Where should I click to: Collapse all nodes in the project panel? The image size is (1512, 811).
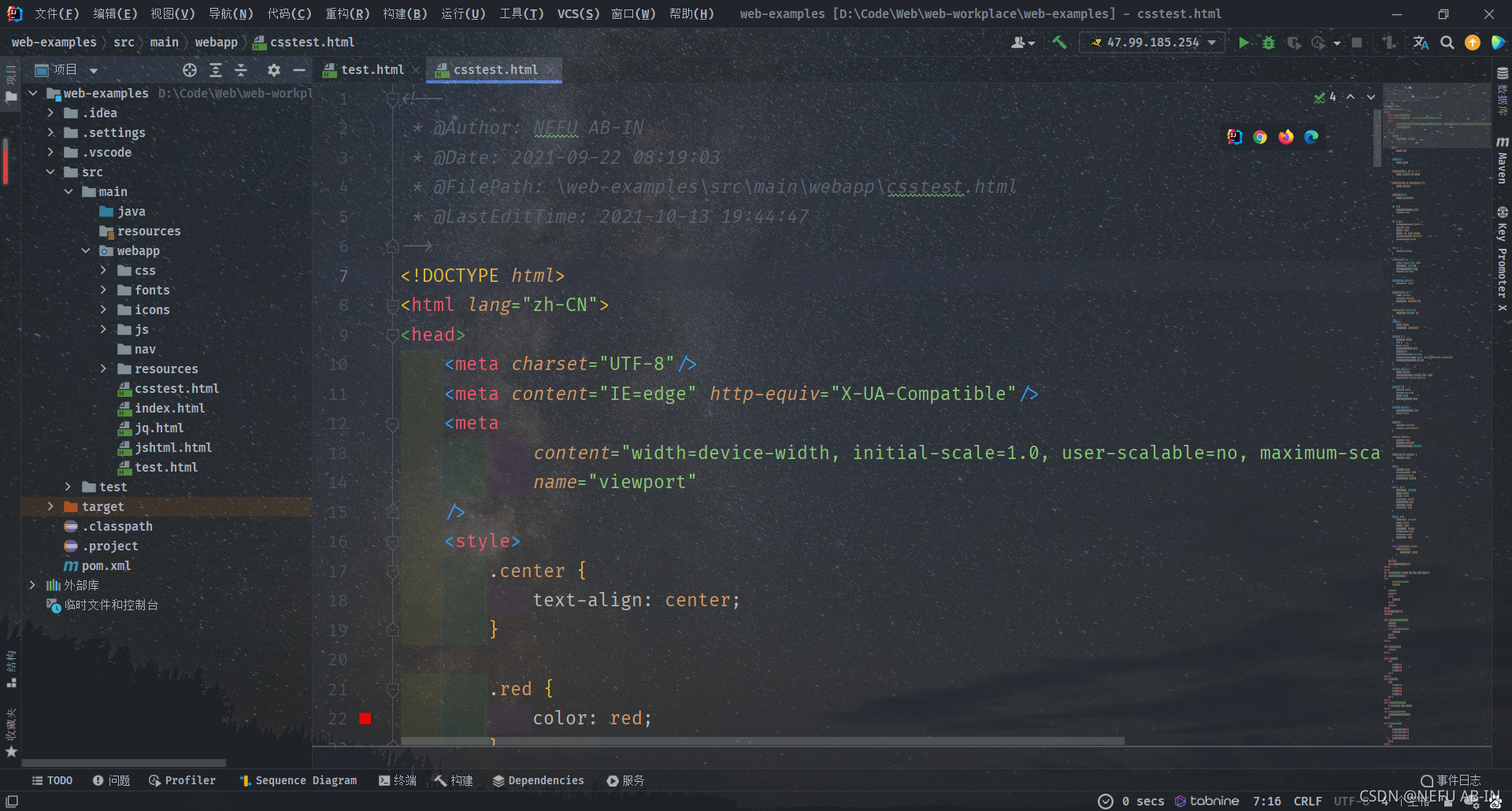241,70
